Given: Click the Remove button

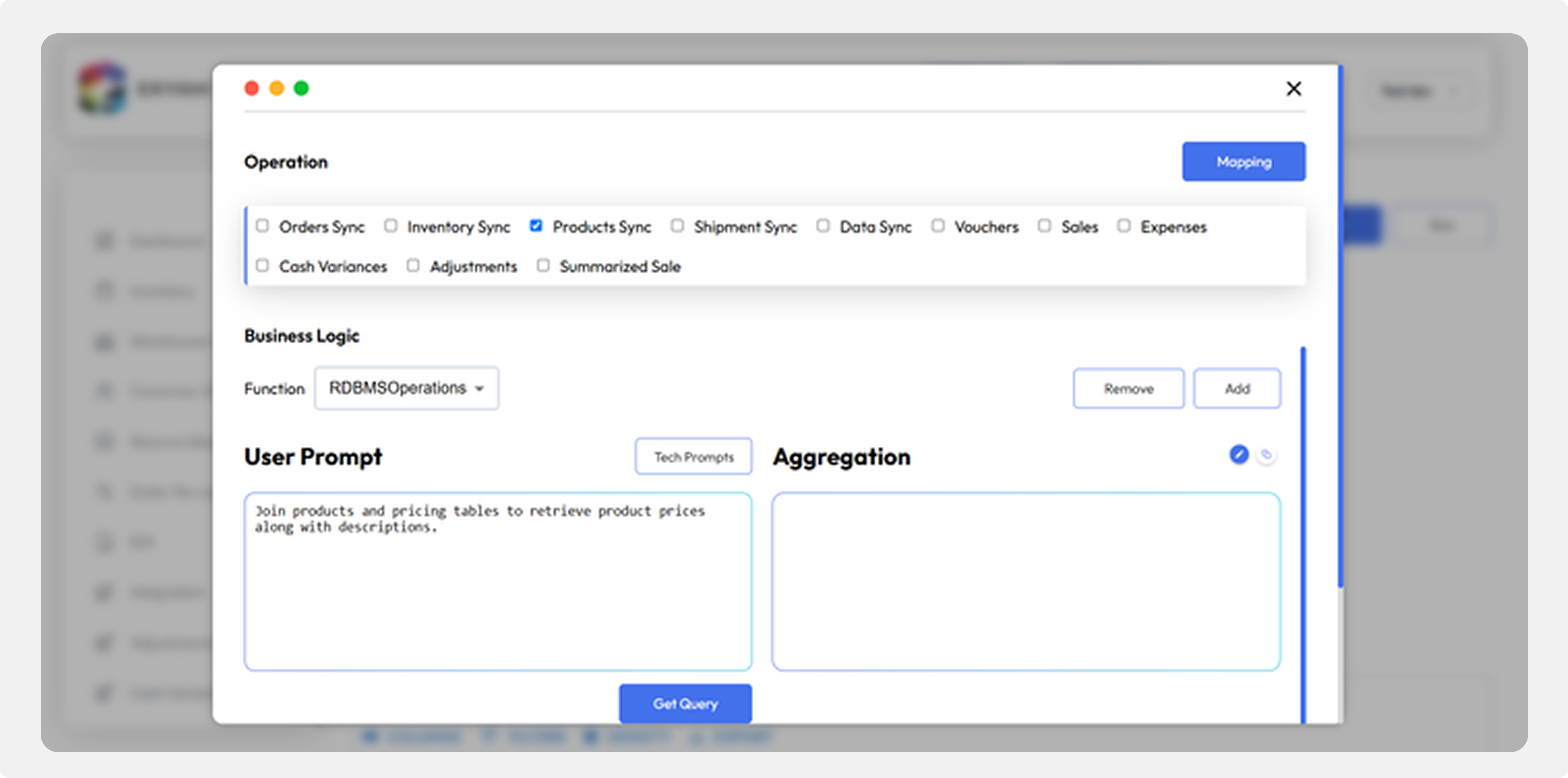Looking at the screenshot, I should click(x=1128, y=388).
